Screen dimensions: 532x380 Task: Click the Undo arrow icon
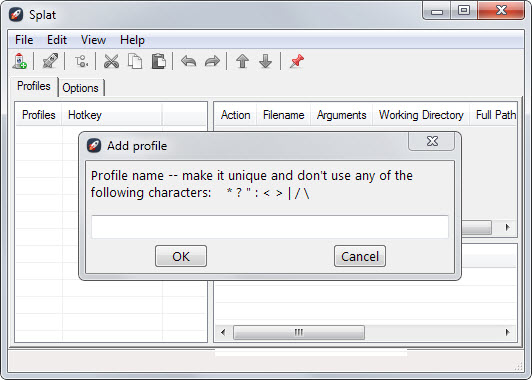[189, 61]
